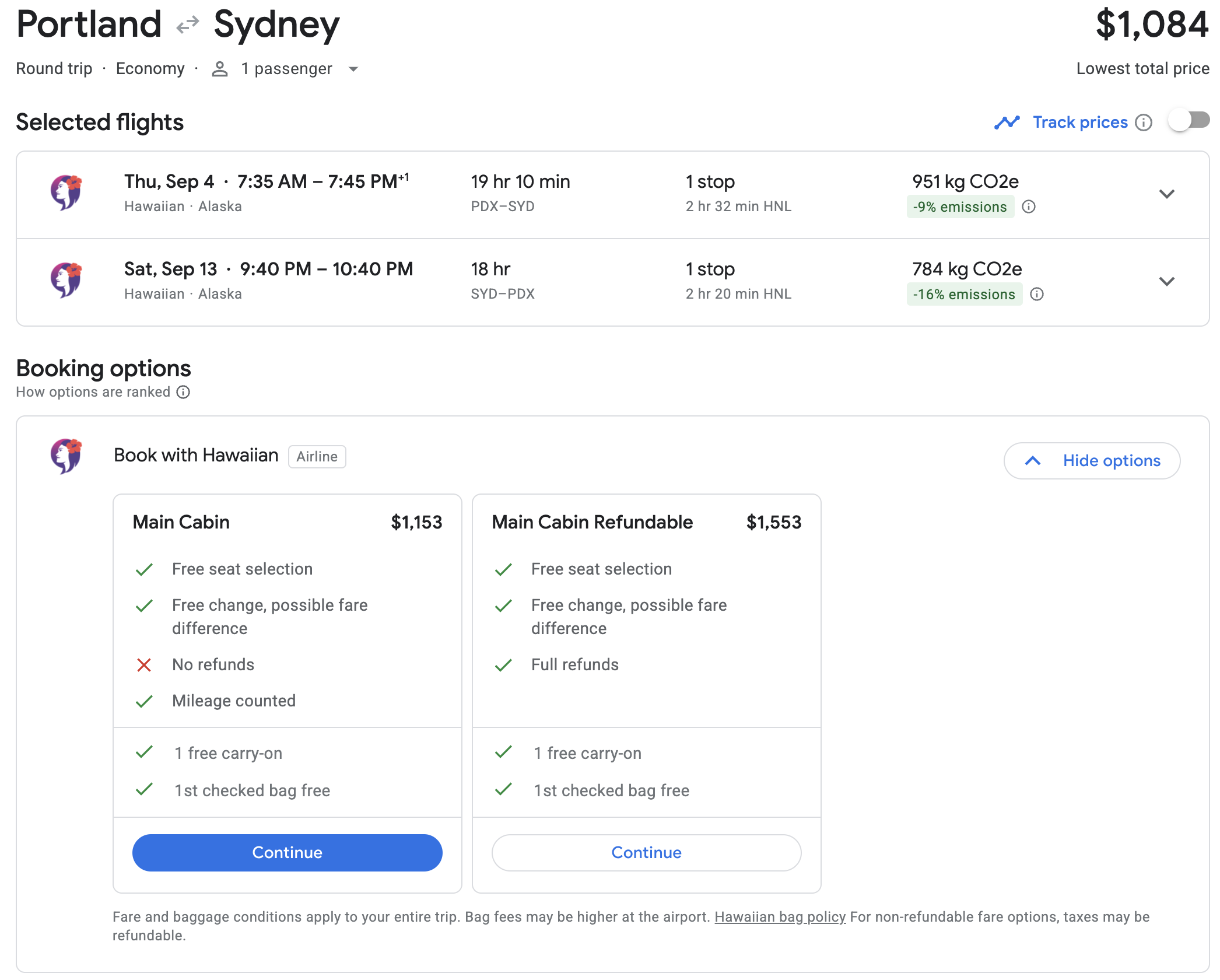Image resolution: width=1220 pixels, height=980 pixels.
Task: Continue with Main Cabin $1,153 fare
Action: click(287, 853)
